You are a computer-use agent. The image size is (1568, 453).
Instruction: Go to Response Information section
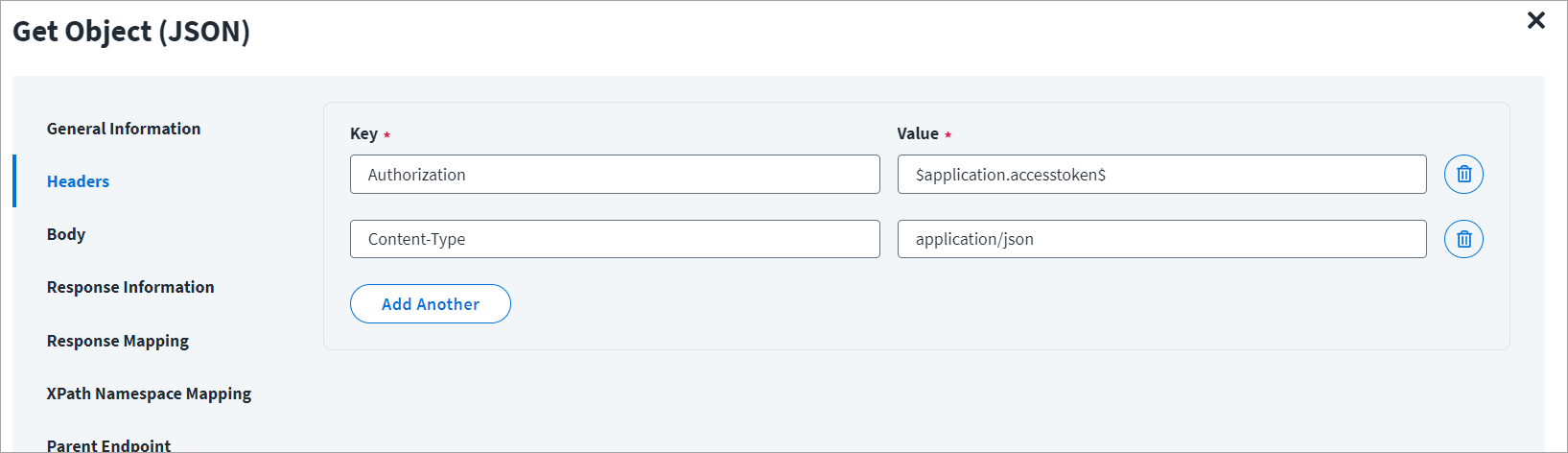pos(130,287)
